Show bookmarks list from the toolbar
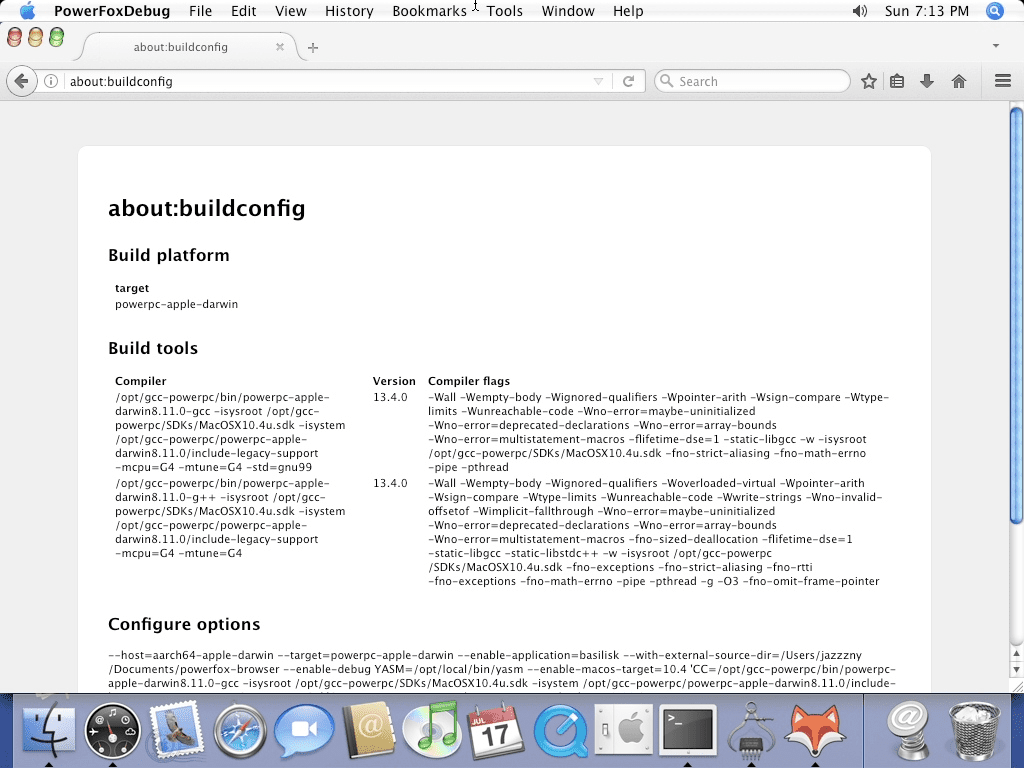This screenshot has height=768, width=1024. pyautogui.click(x=898, y=81)
